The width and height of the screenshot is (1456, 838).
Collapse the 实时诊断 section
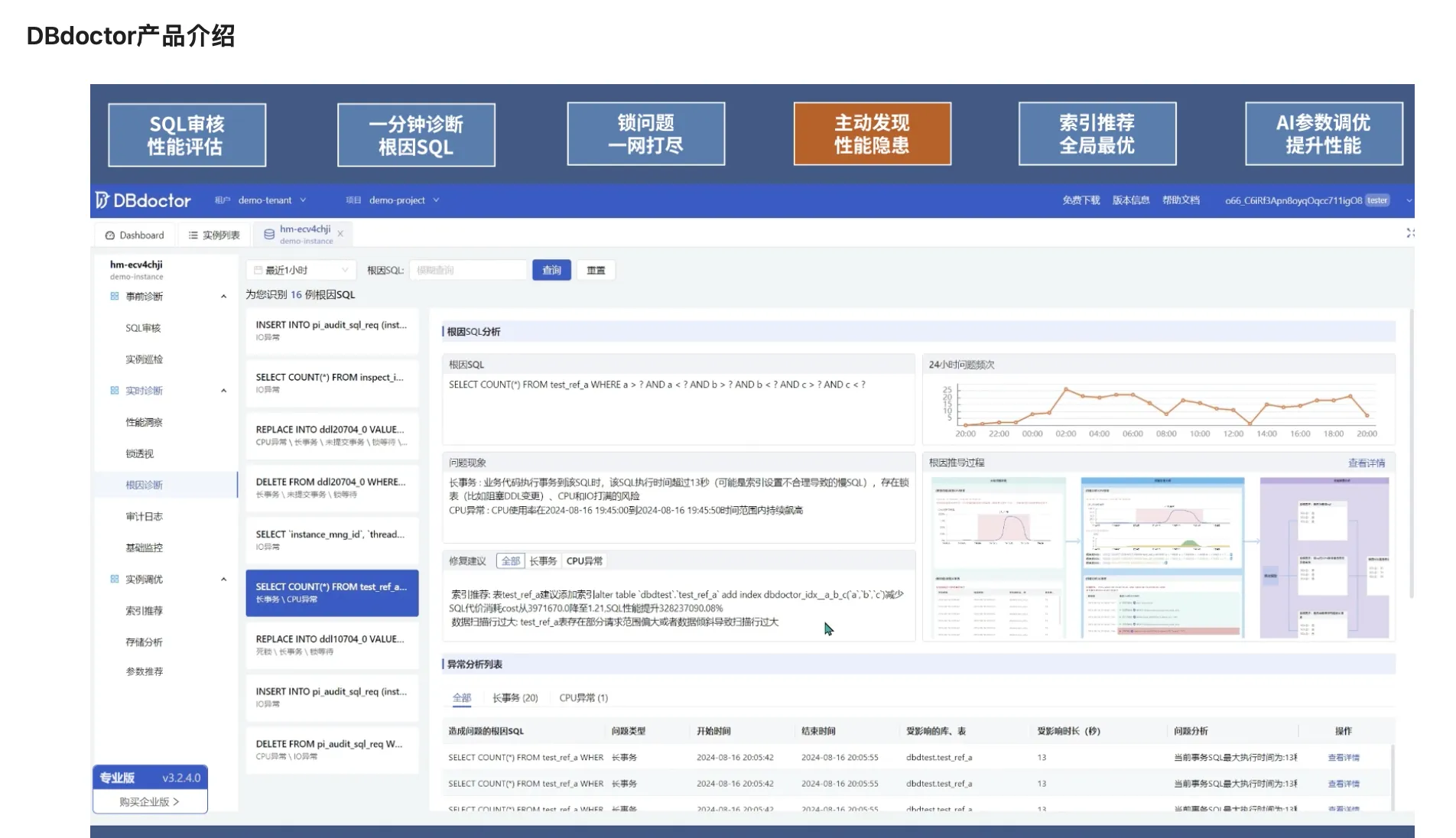click(x=223, y=391)
